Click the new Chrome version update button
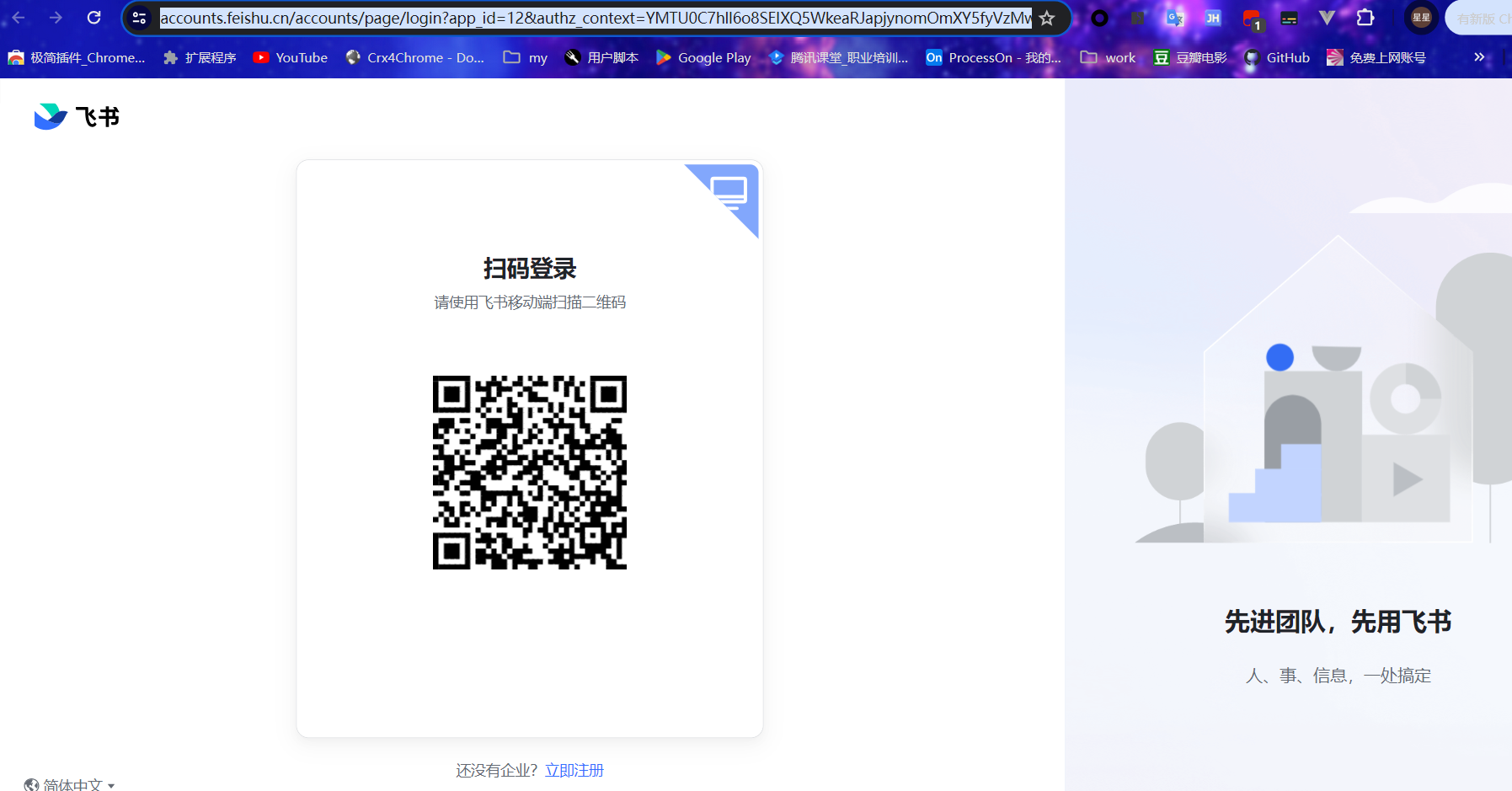Screen dimensions: 1512x791 pyautogui.click(x=1480, y=18)
